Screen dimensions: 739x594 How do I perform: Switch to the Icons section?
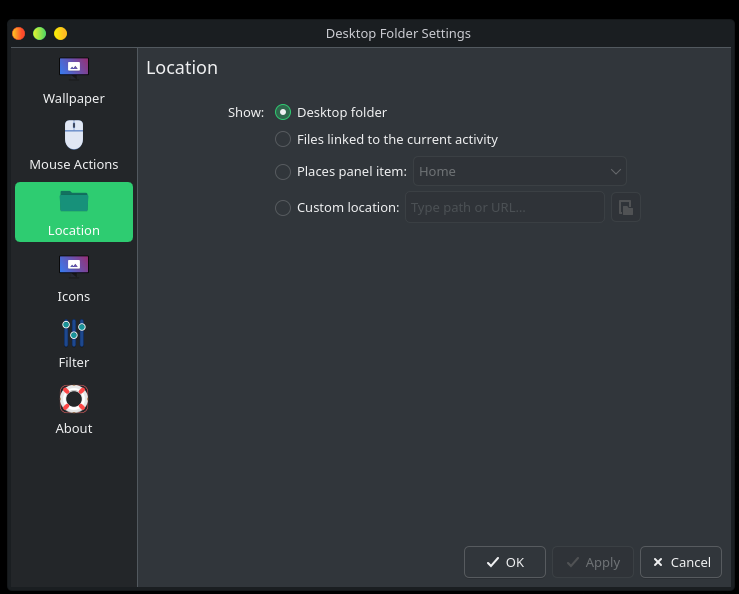pyautogui.click(x=74, y=277)
